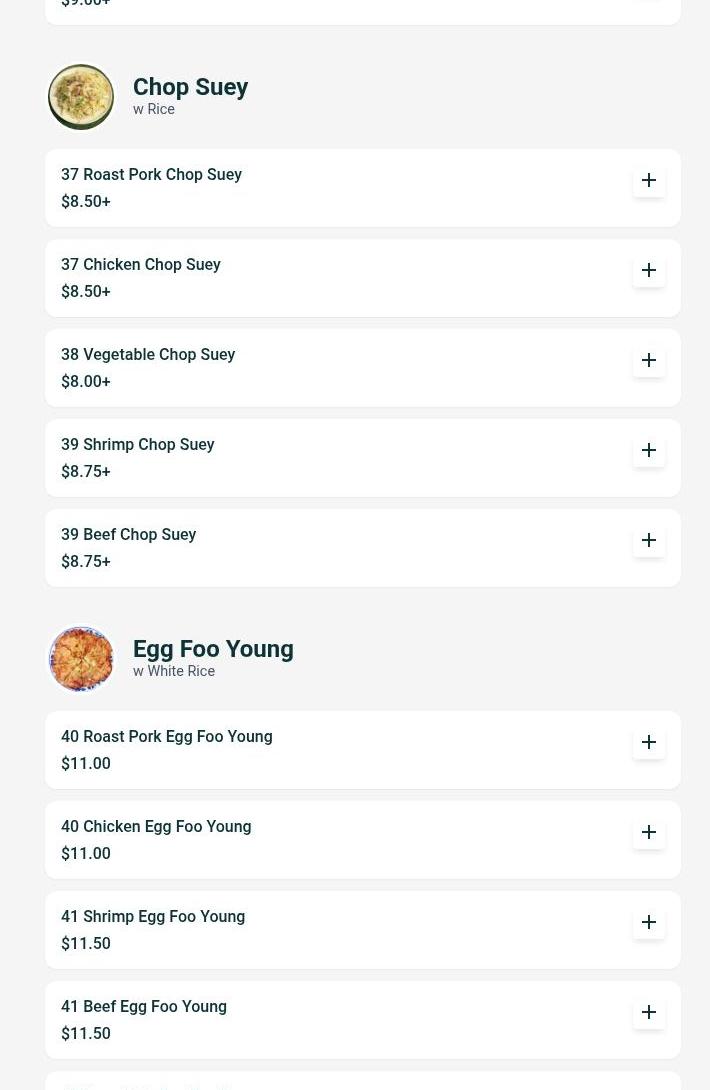Image resolution: width=710 pixels, height=1090 pixels.
Task: Click the $11.50 price of Beef Egg Foo Young
Action: [86, 1033]
